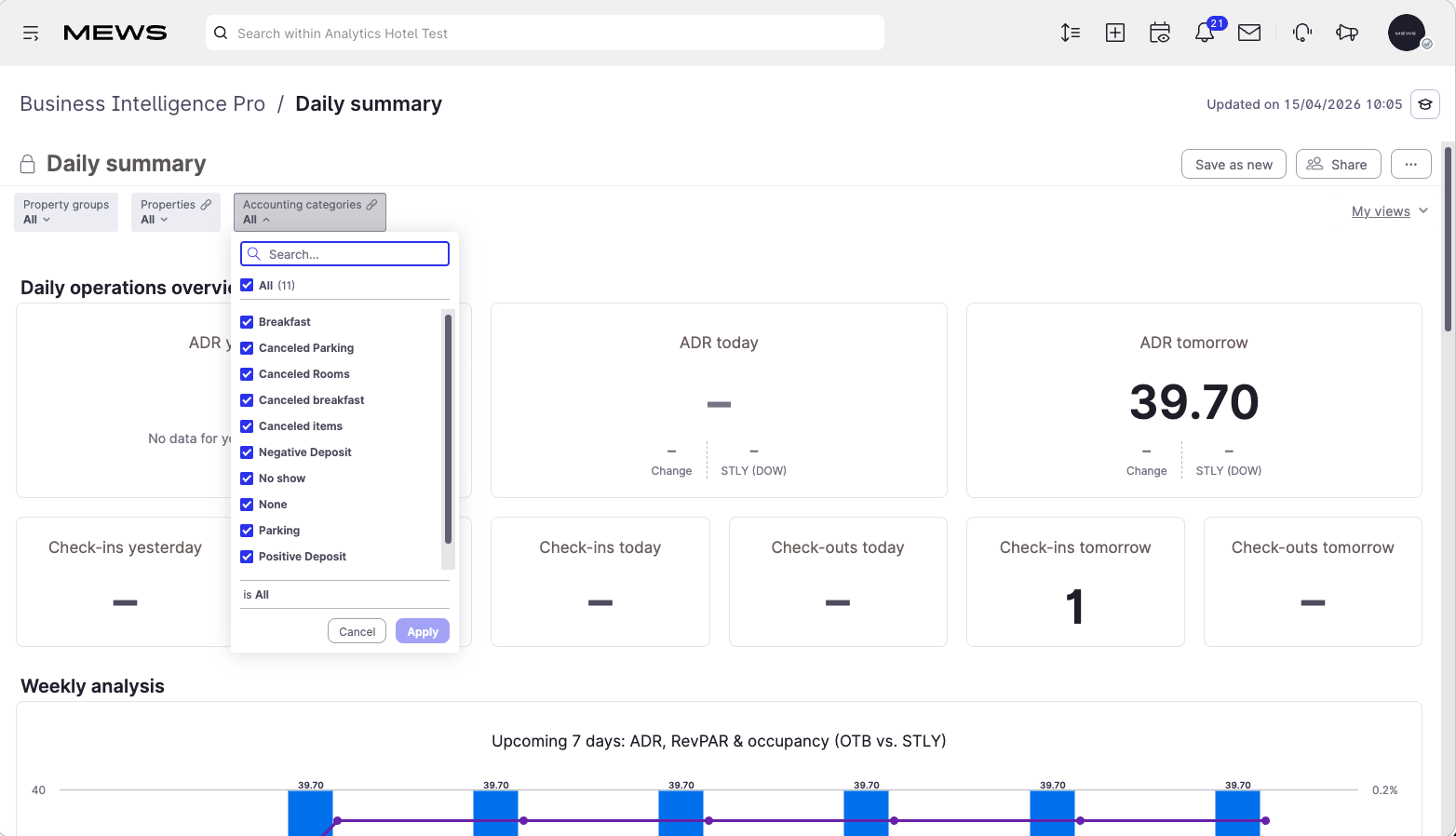Viewport: 1456px width, 836px height.
Task: Uncheck Positive Deposit category
Action: point(247,557)
